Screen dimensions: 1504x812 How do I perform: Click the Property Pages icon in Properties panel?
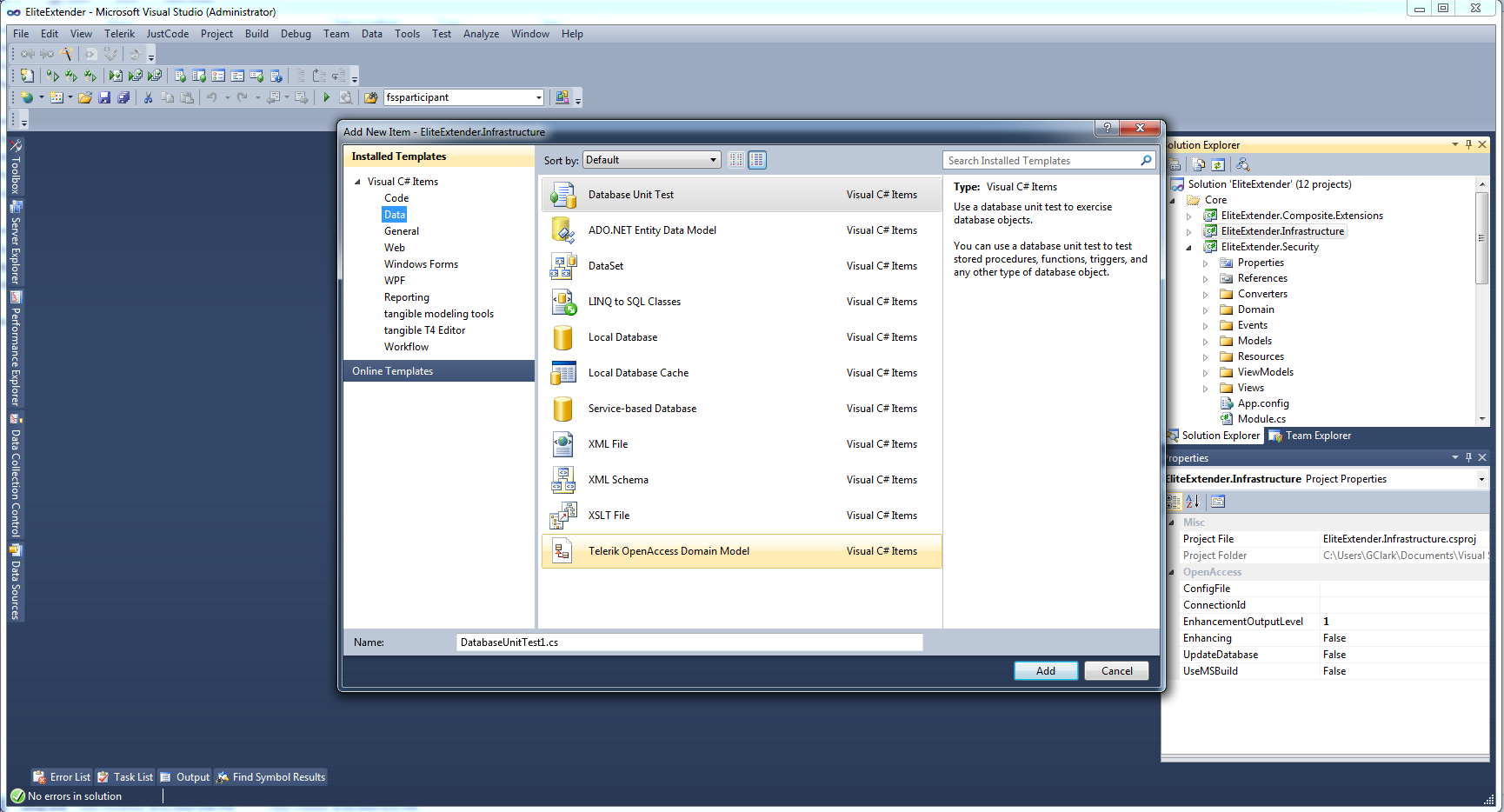(x=1218, y=502)
